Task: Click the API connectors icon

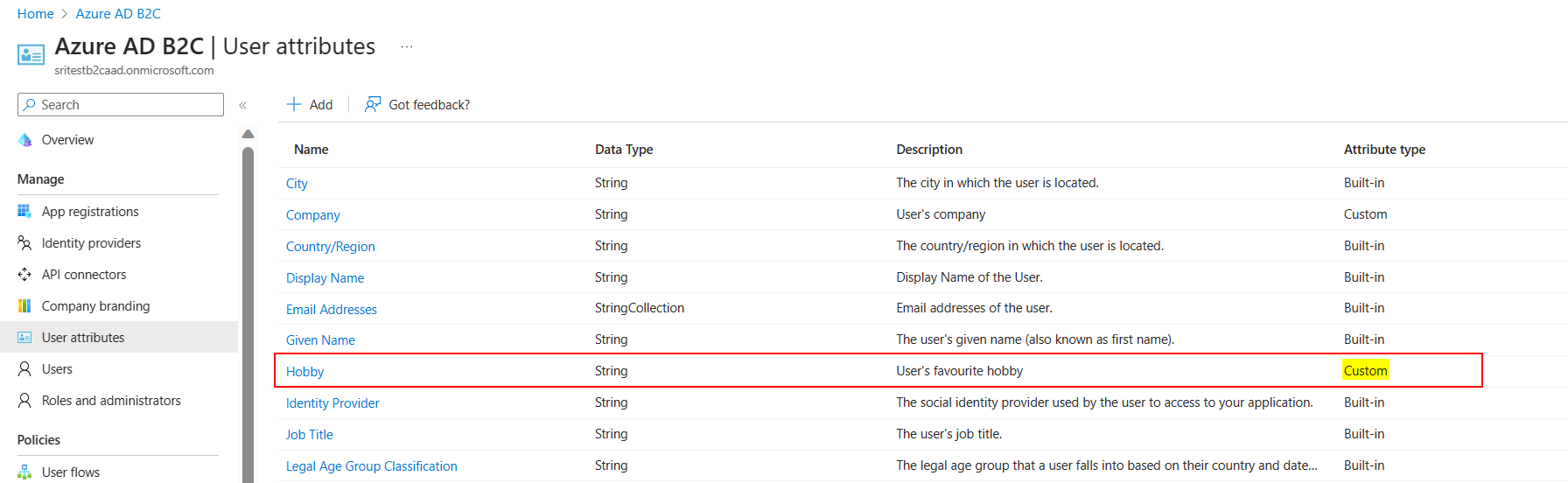Action: coord(24,275)
